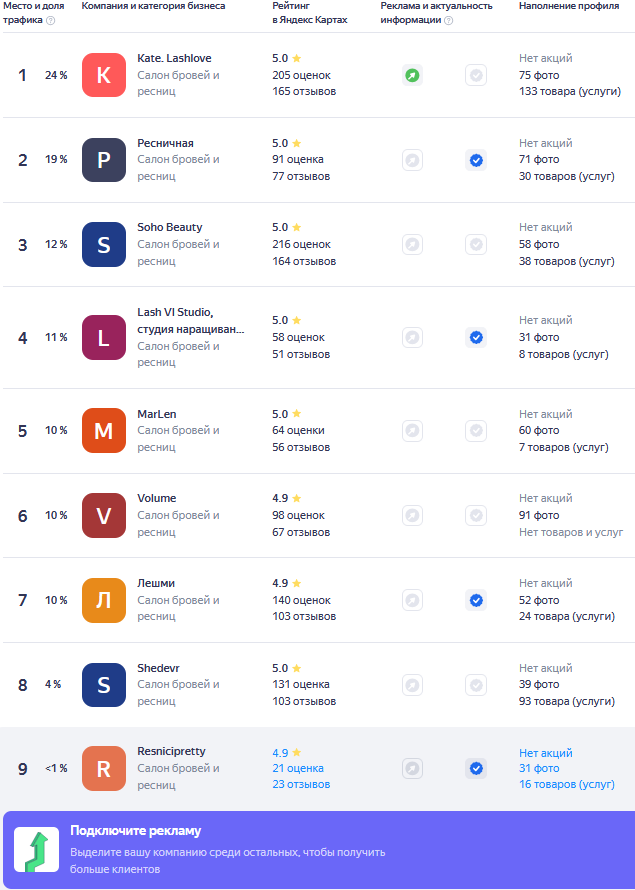Click the grey verification icon for MarLen
The image size is (635, 890).
pos(476,431)
